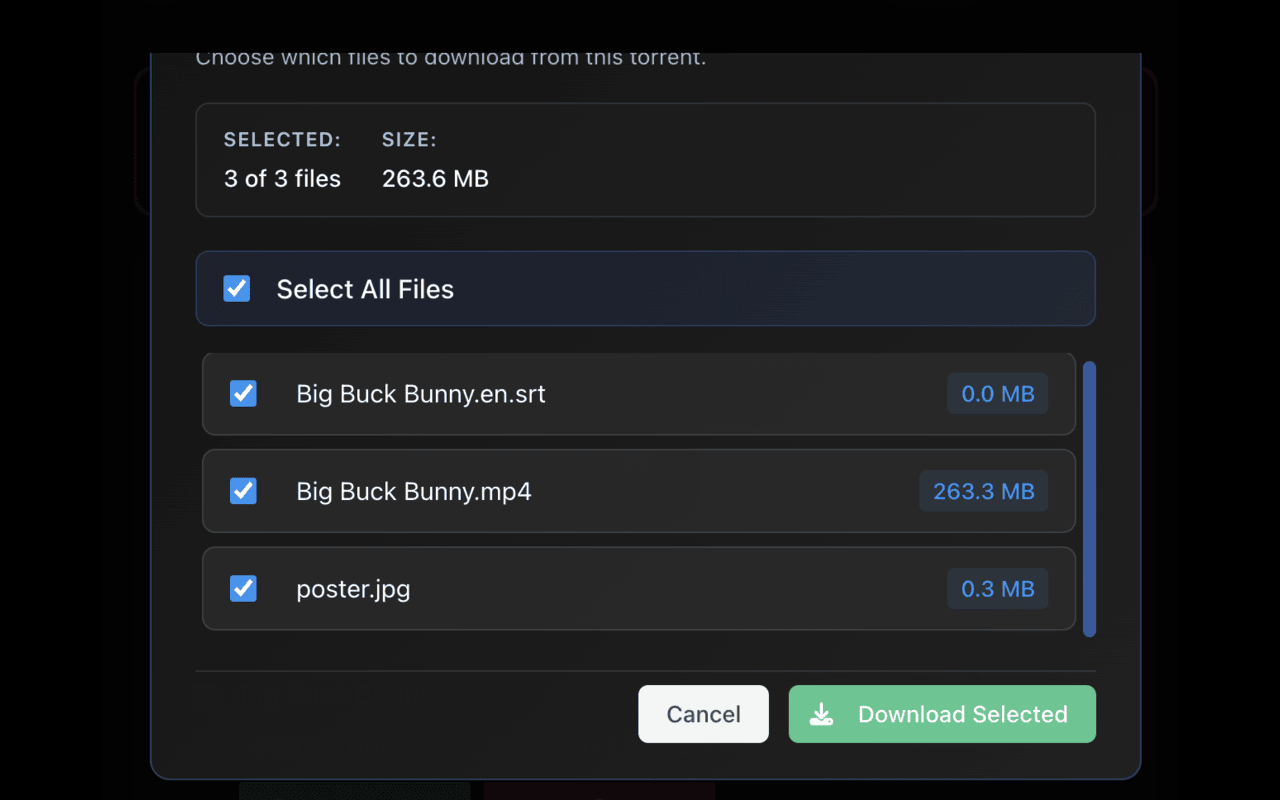The width and height of the screenshot is (1280, 800).
Task: Click the SELECTED: heading
Action: [x=282, y=140]
